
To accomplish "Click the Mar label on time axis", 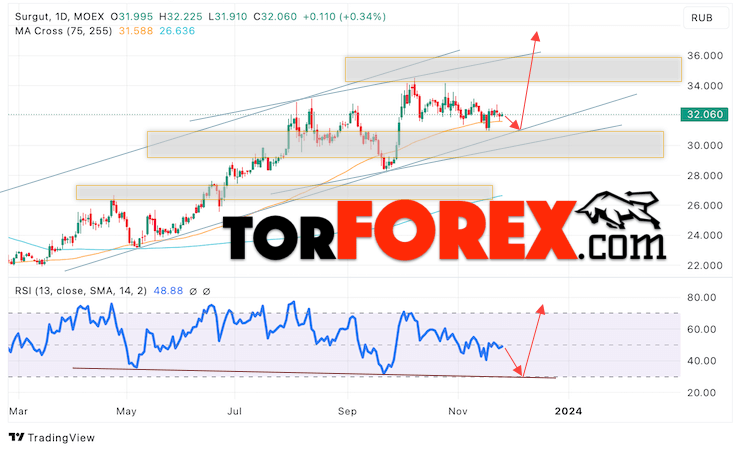I will 18,411.
